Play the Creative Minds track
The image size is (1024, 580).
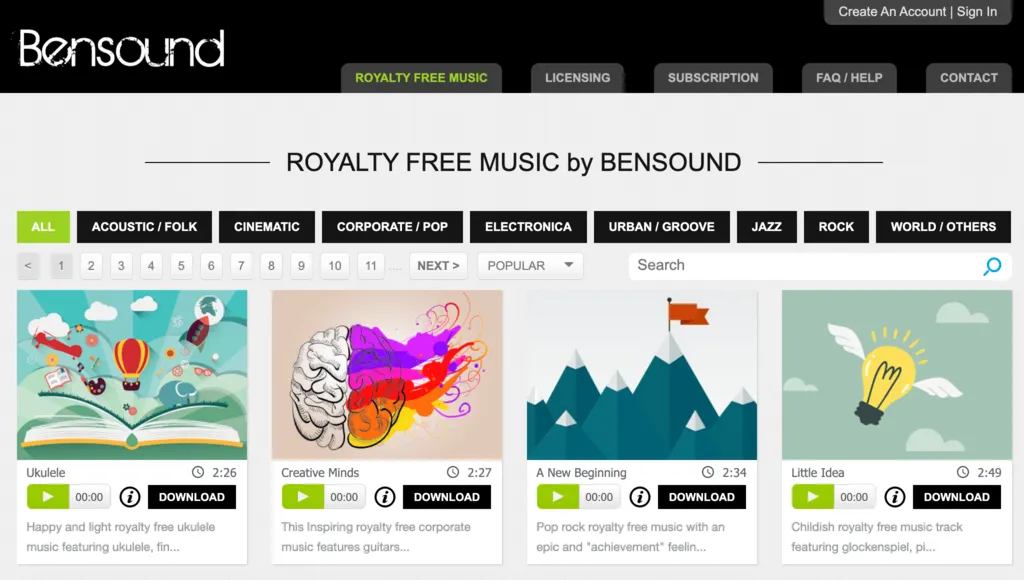pos(302,497)
